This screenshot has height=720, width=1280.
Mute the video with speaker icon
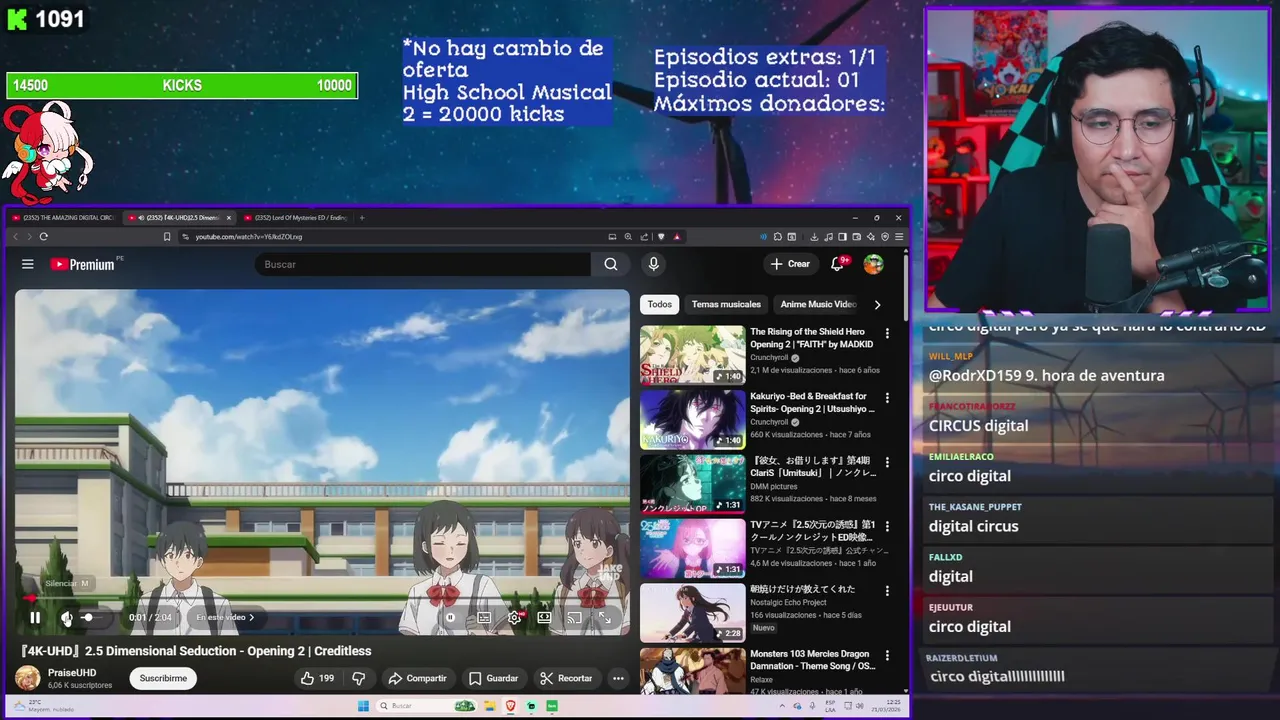[x=66, y=618]
